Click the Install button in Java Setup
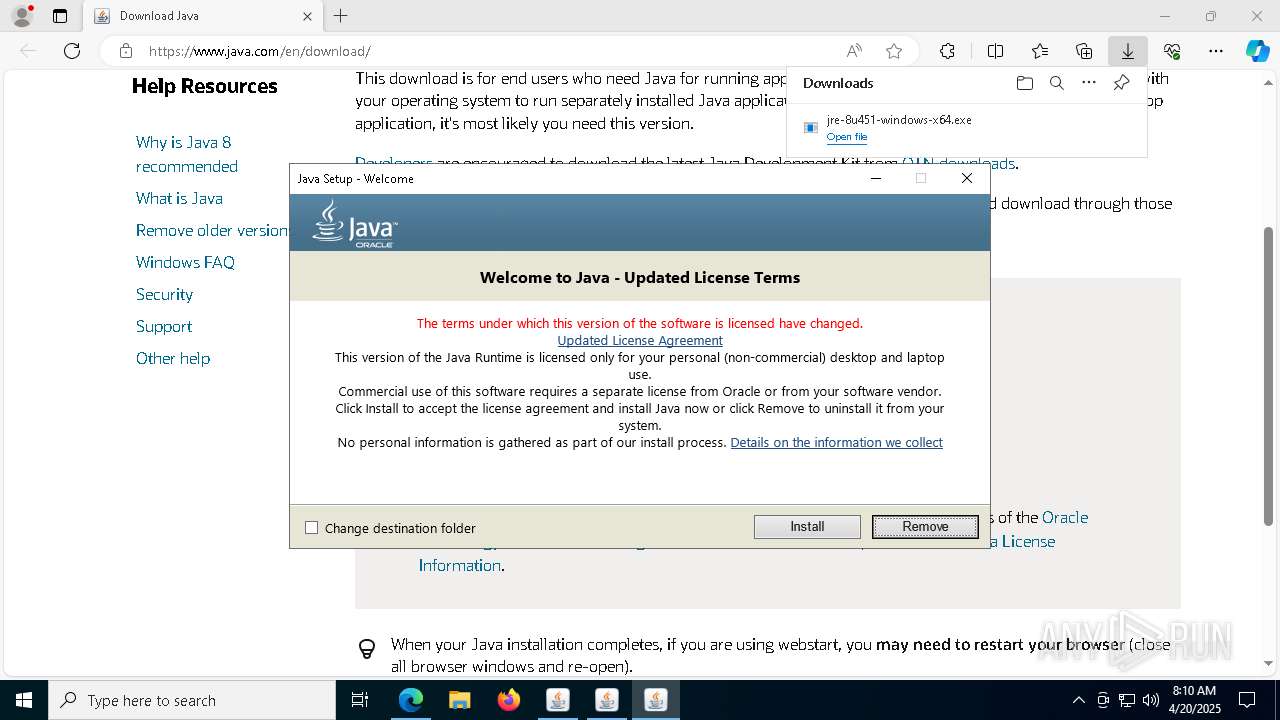Viewport: 1280px width, 720px height. point(807,527)
